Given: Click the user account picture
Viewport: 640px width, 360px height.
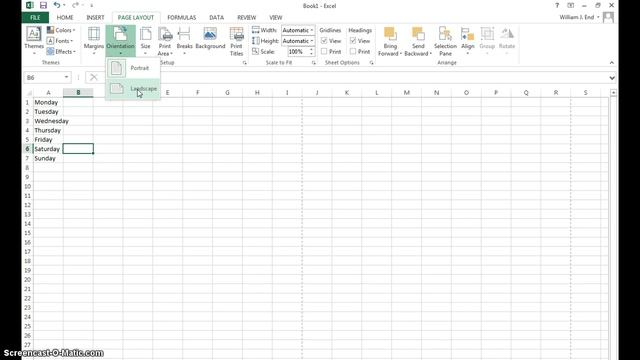Looking at the screenshot, I should point(608,17).
